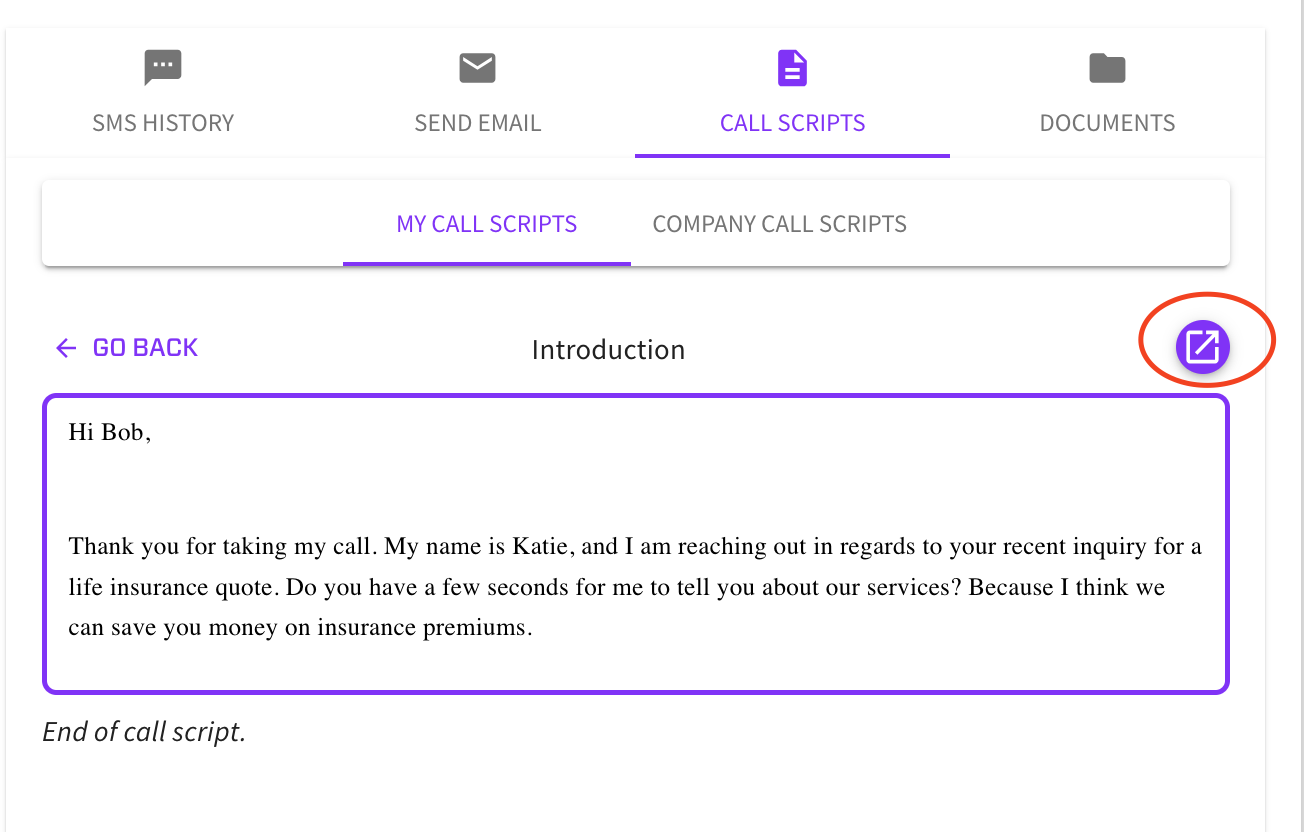Click the purple-bordered script box's empty bottom area
This screenshot has height=832, width=1304.
click(635, 665)
